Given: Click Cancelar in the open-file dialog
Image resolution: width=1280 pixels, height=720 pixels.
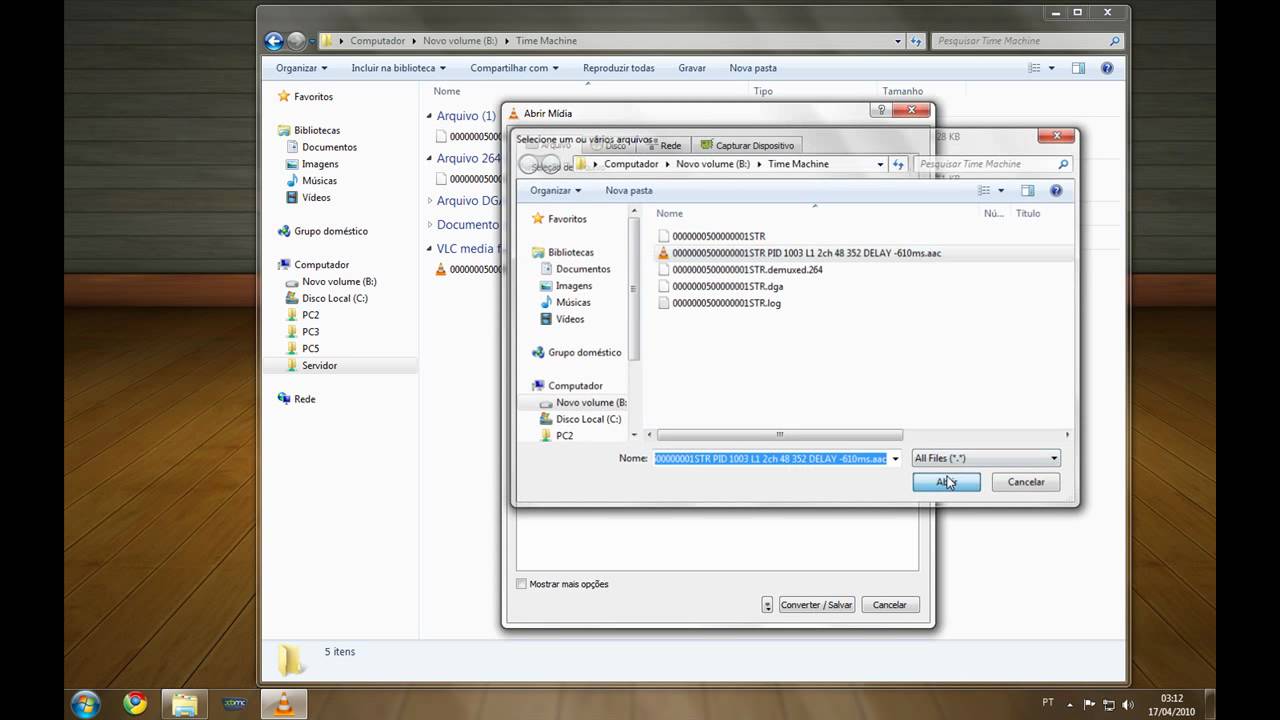Looking at the screenshot, I should [1026, 482].
